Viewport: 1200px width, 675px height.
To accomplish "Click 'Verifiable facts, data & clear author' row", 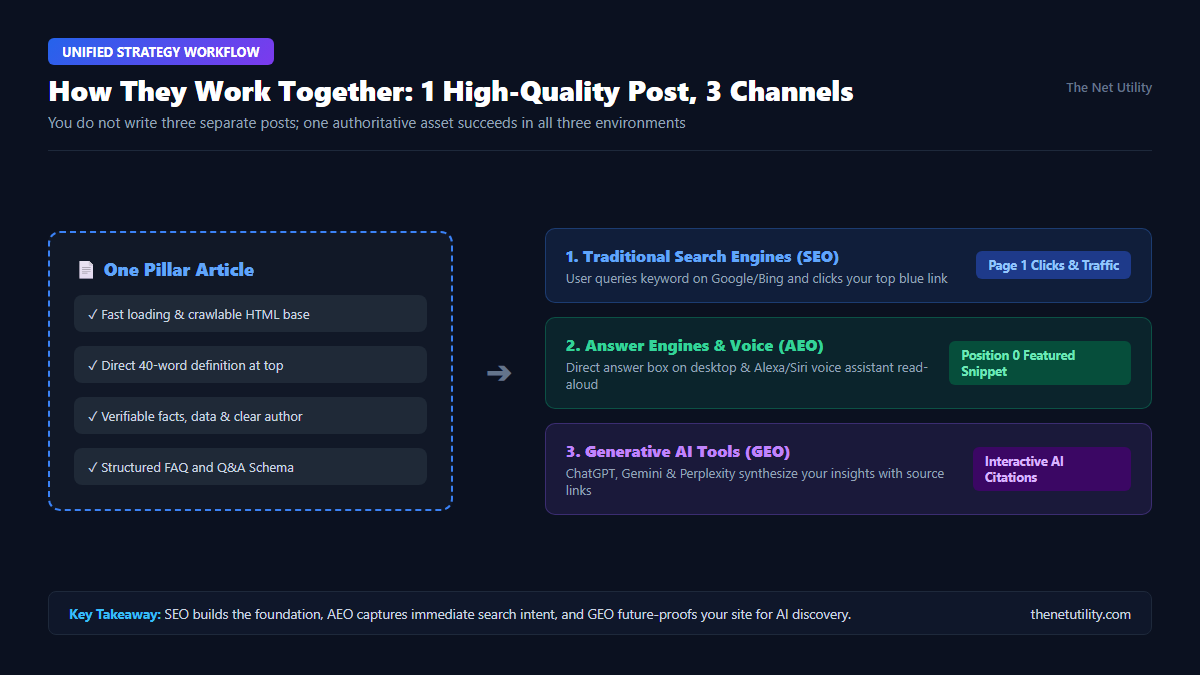I will click(250, 416).
